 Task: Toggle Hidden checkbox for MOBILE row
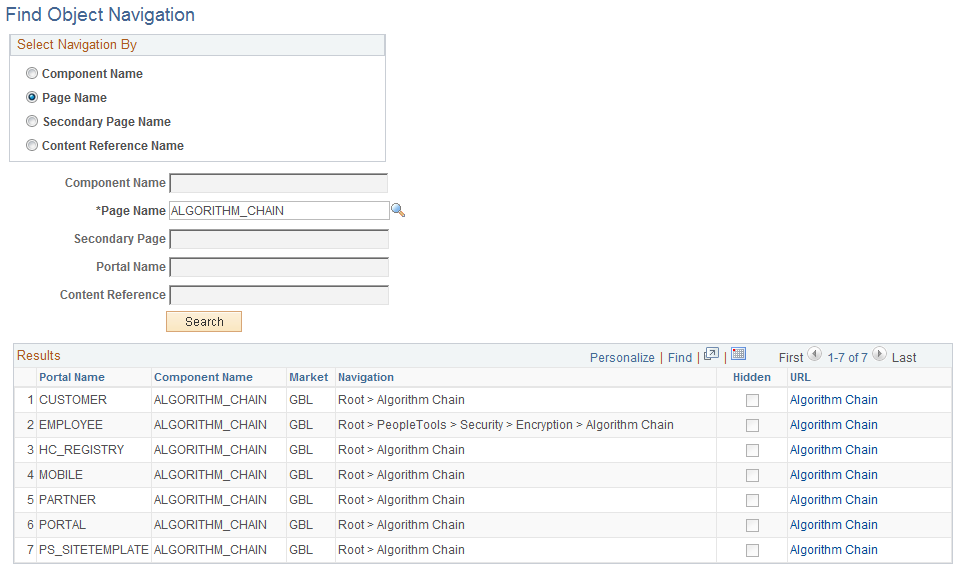[752, 476]
